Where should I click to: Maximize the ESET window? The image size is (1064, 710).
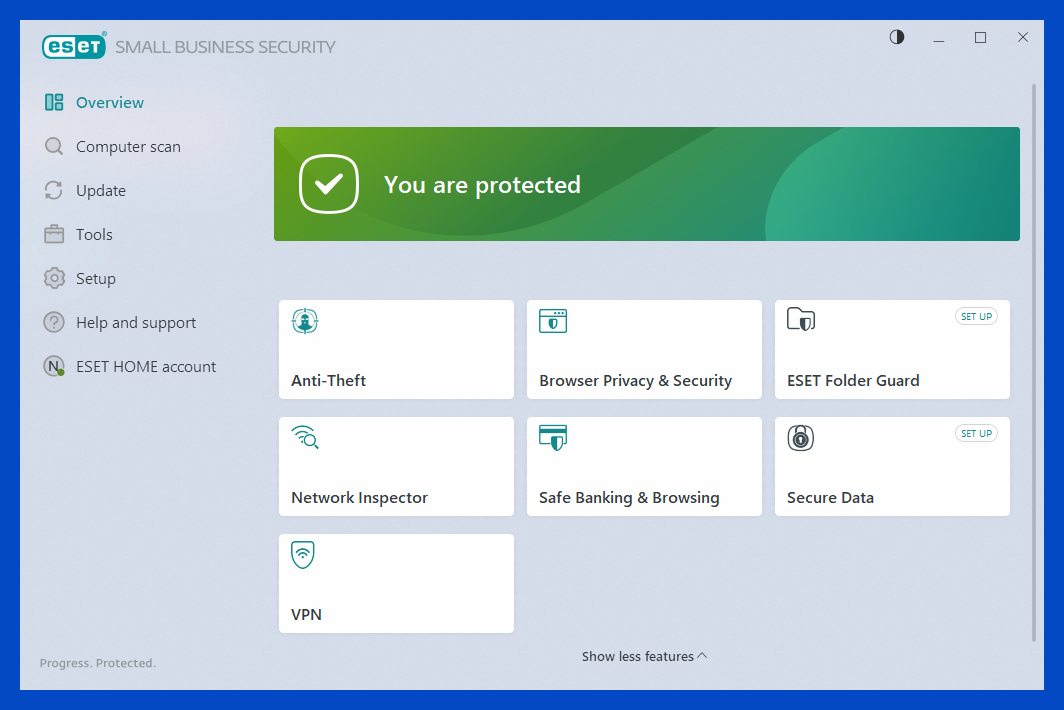981,37
